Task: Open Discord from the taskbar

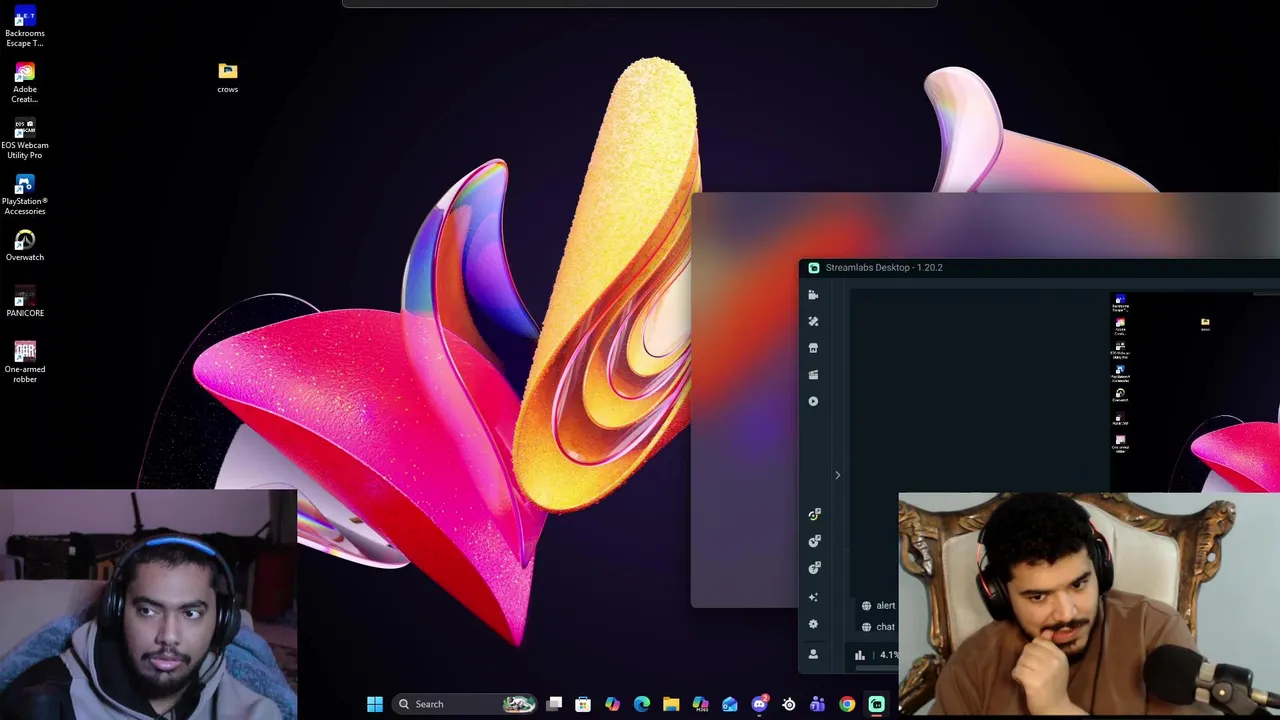Action: tap(759, 704)
